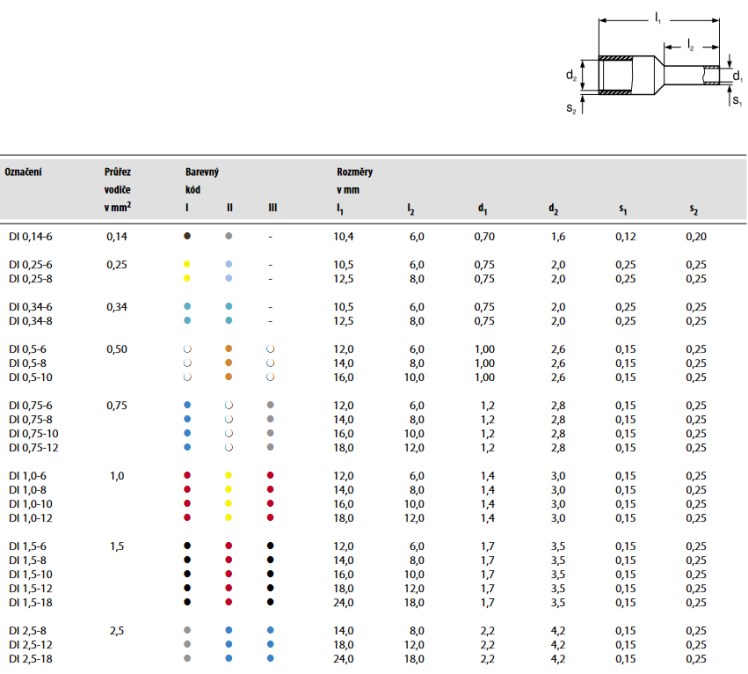
Task: Select the 'DI 2,5-12' row label
Action: [x=31, y=644]
